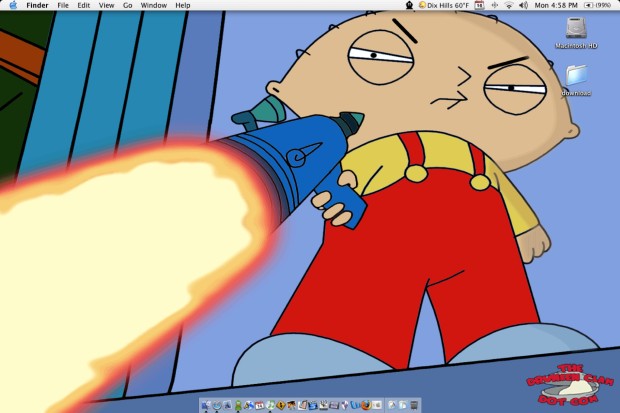Launch Microsoft Word W icon in Dock
The height and width of the screenshot is (413, 620).
point(355,405)
